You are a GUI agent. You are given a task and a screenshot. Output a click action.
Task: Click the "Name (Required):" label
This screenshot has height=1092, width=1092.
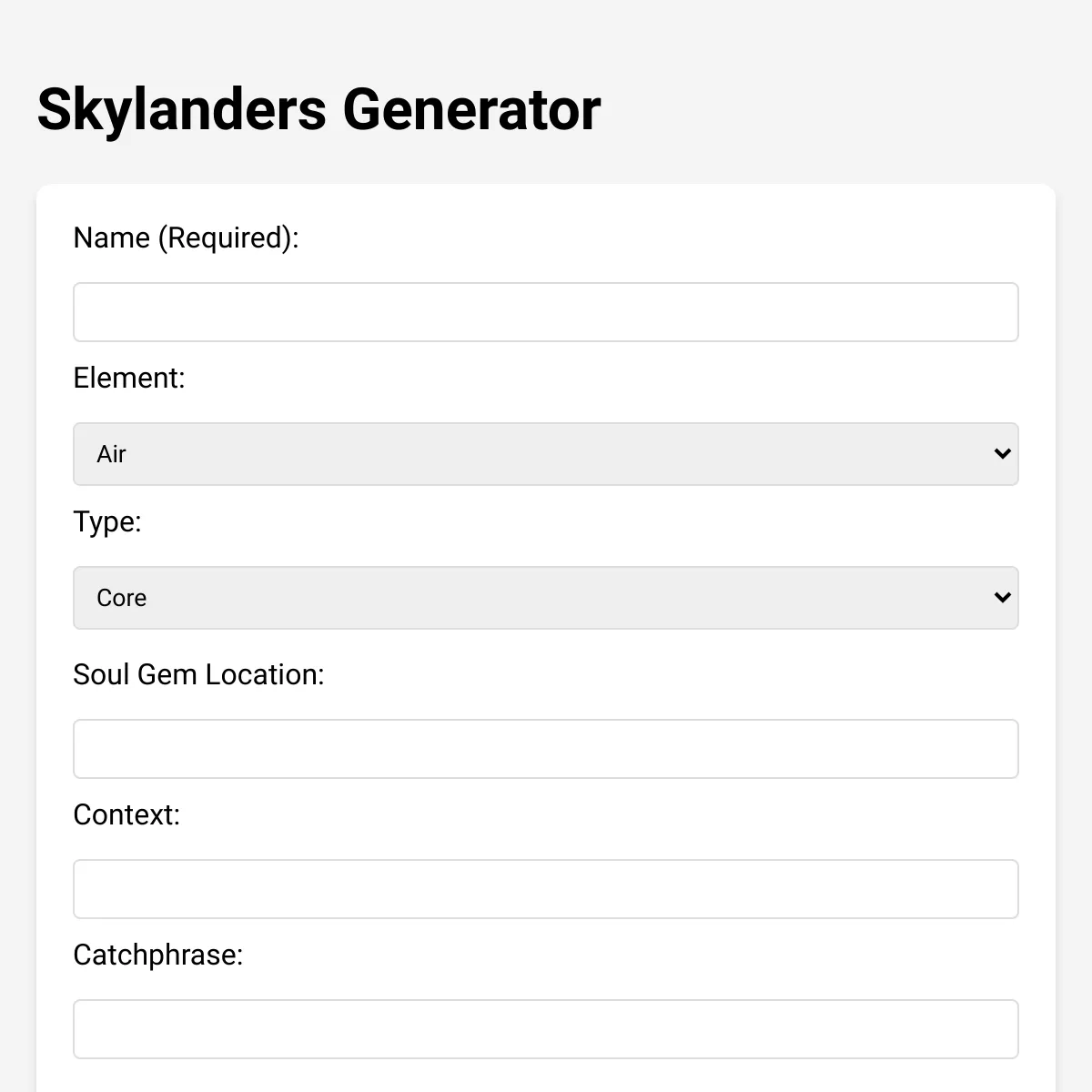point(186,238)
